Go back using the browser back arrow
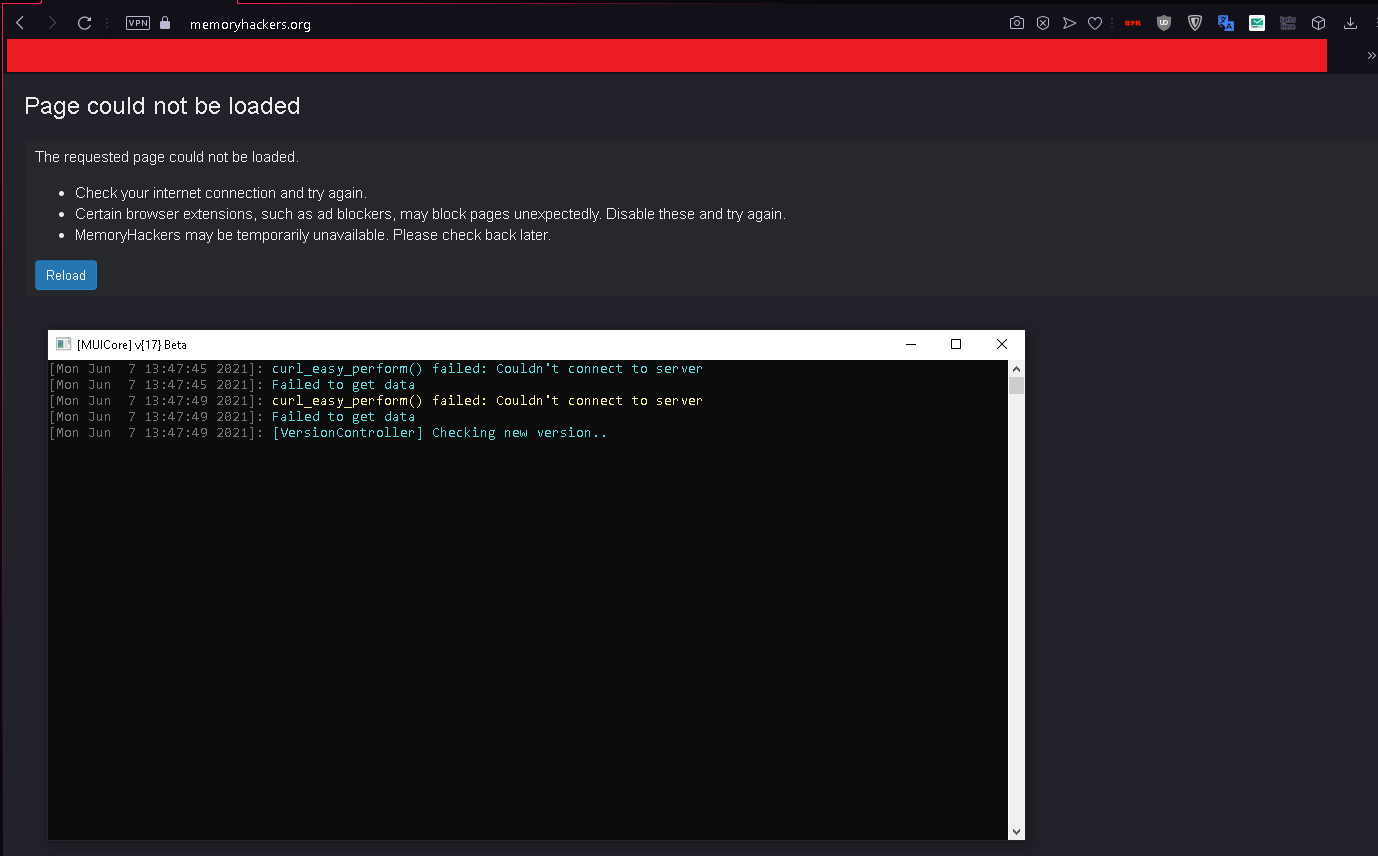 pos(20,23)
